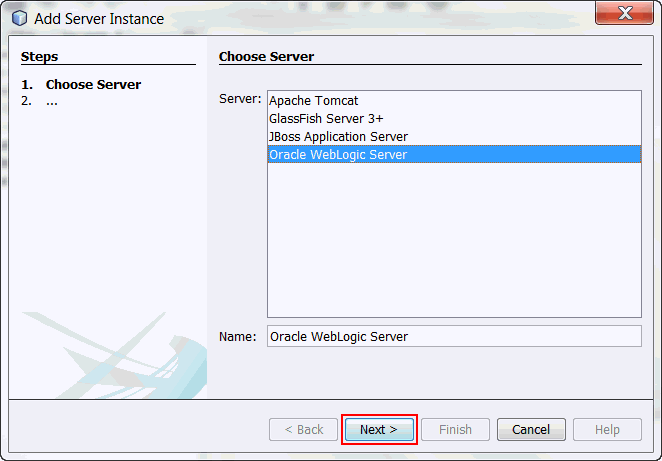Screen dimensions: 662x461
Task: Open Help for this wizard
Action: click(x=607, y=429)
